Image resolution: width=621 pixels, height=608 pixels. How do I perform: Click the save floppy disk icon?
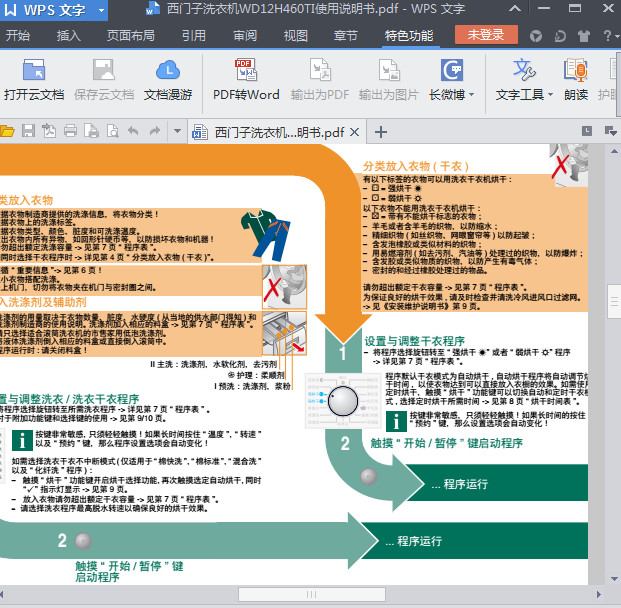28,131
